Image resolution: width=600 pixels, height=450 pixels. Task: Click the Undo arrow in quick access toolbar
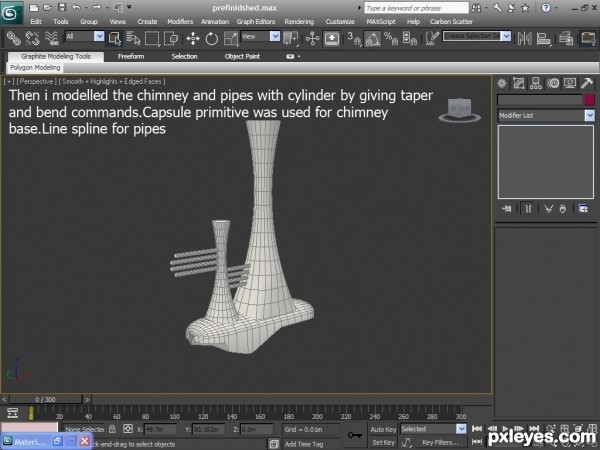(76, 7)
